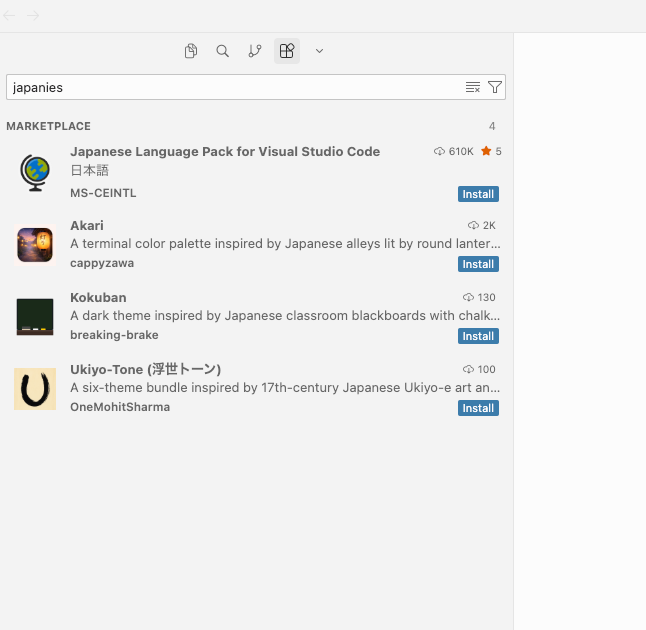Open the Search view icon
The height and width of the screenshot is (630, 646).
(x=222, y=51)
